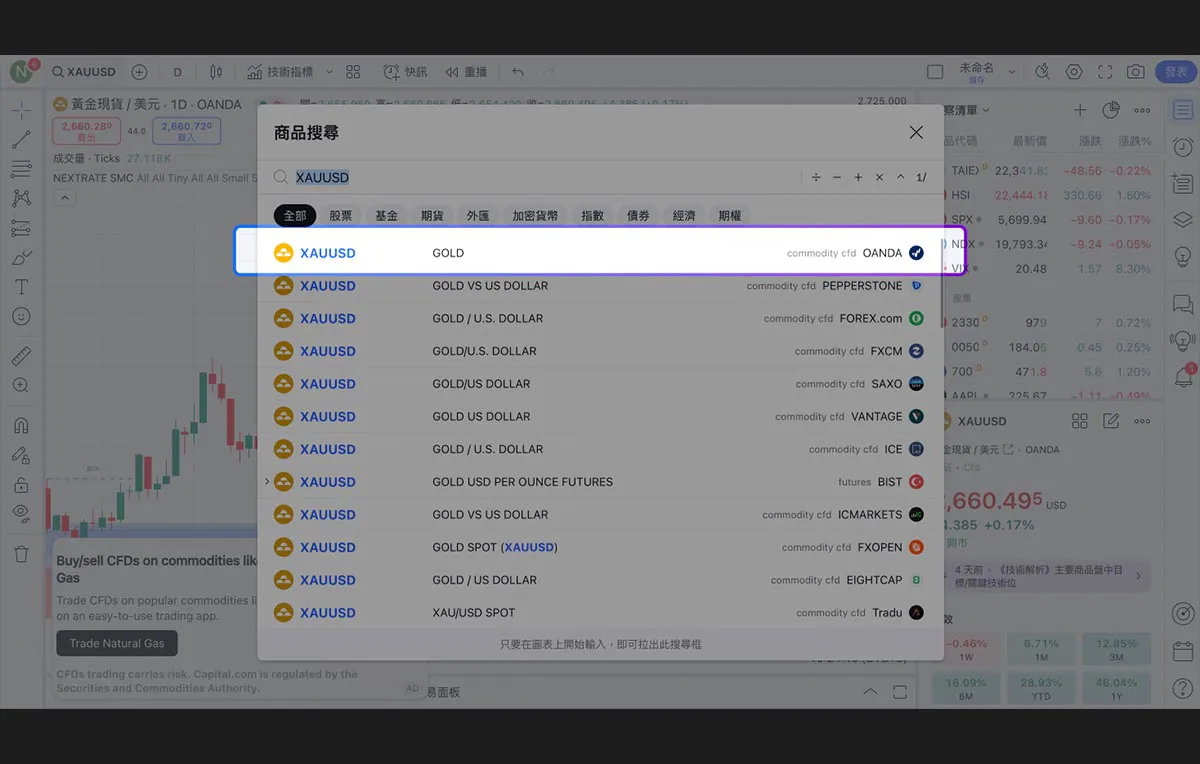Click the trash icon to remove drawings
1200x764 pixels.
[x=21, y=554]
